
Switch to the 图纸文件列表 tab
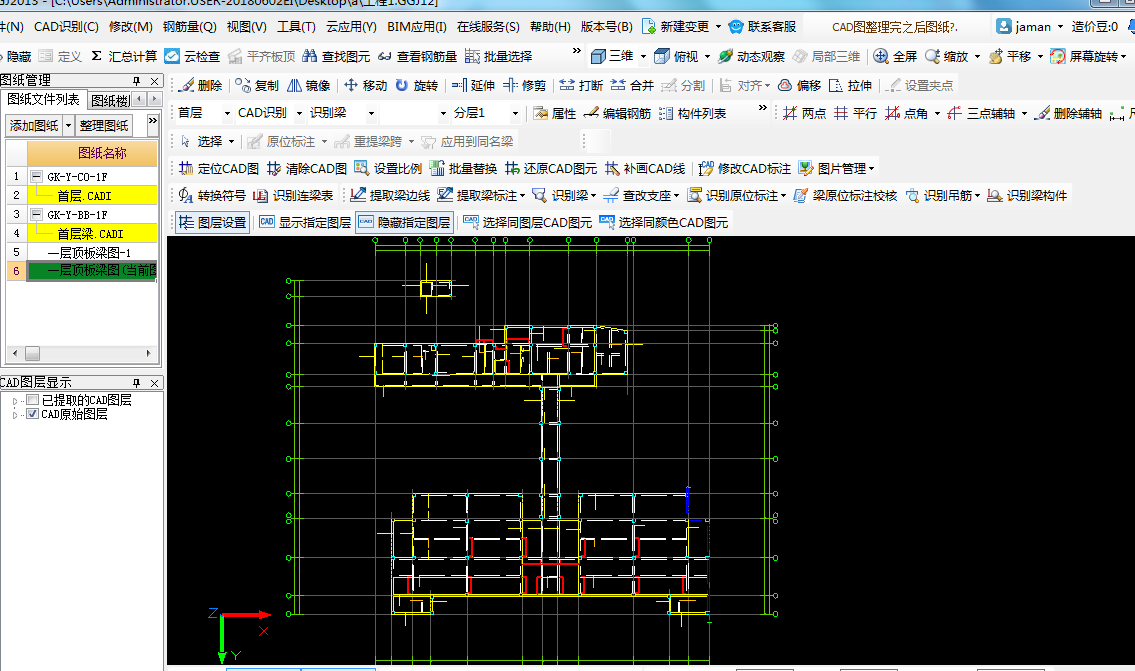pos(43,99)
